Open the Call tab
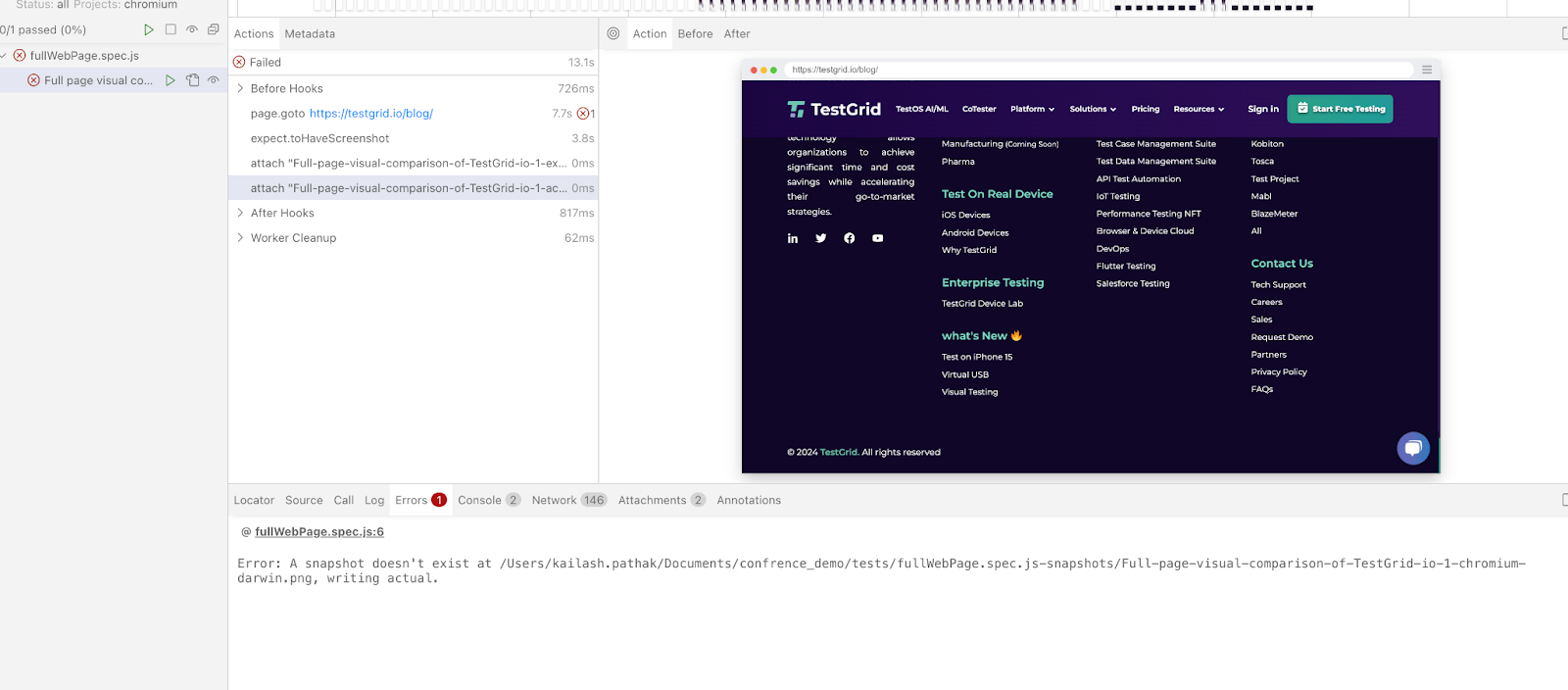The image size is (1568, 690). point(344,500)
